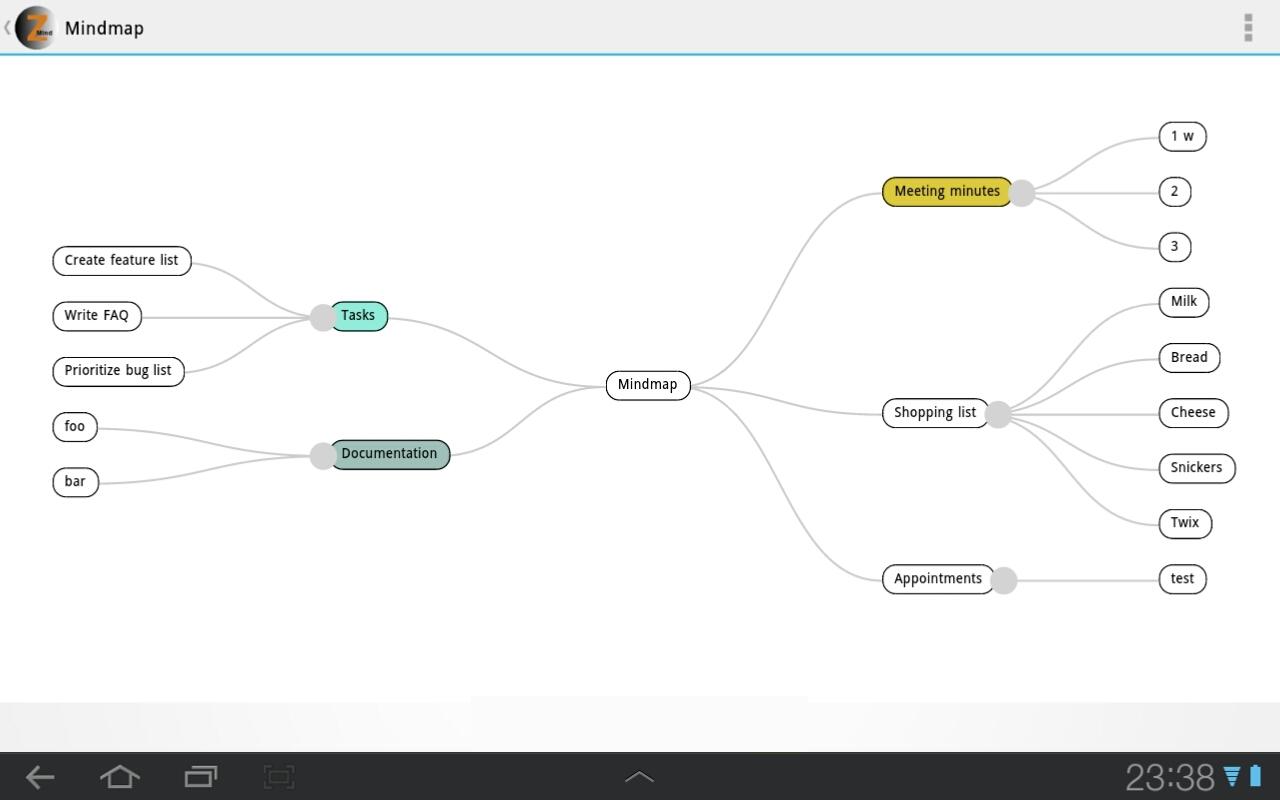The image size is (1280, 800).
Task: Tap the upward chevron in the navigation bar
Action: point(639,777)
